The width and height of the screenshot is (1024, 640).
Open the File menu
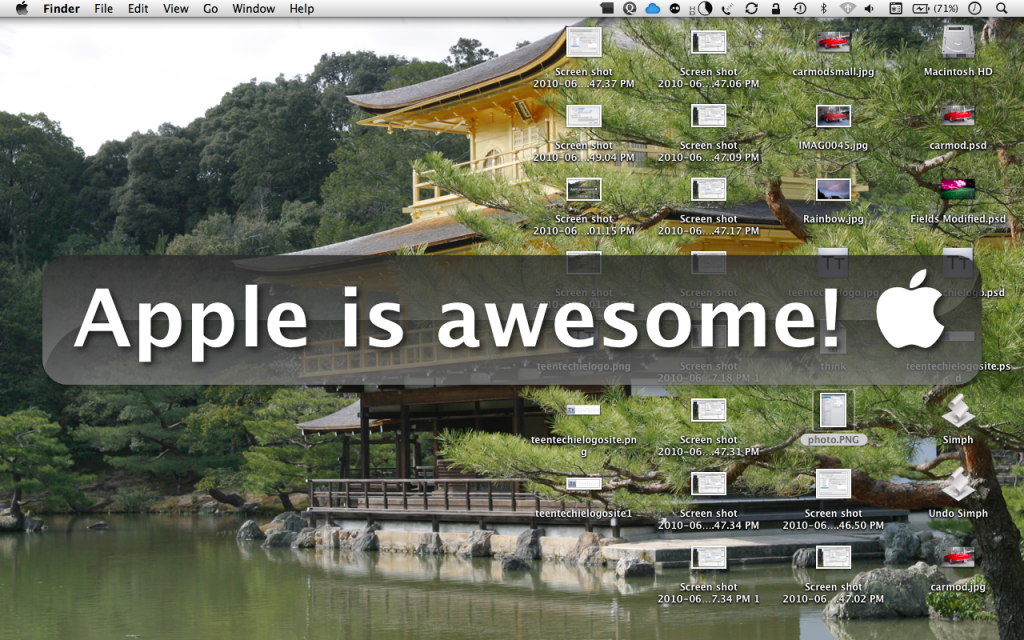click(103, 8)
